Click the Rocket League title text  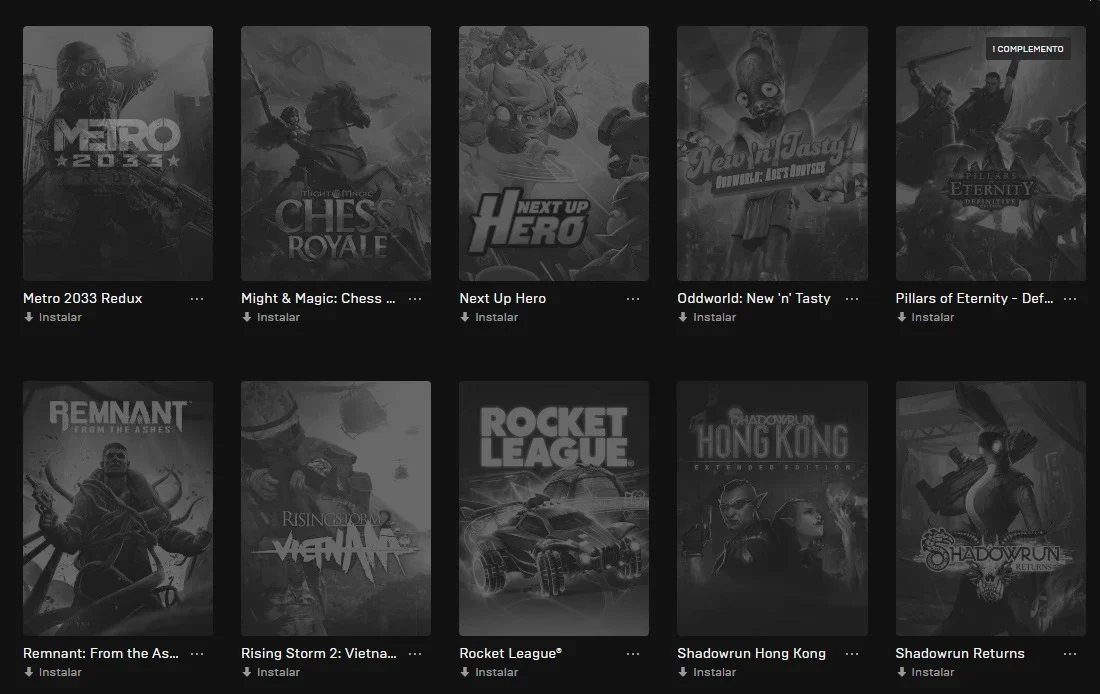[511, 653]
